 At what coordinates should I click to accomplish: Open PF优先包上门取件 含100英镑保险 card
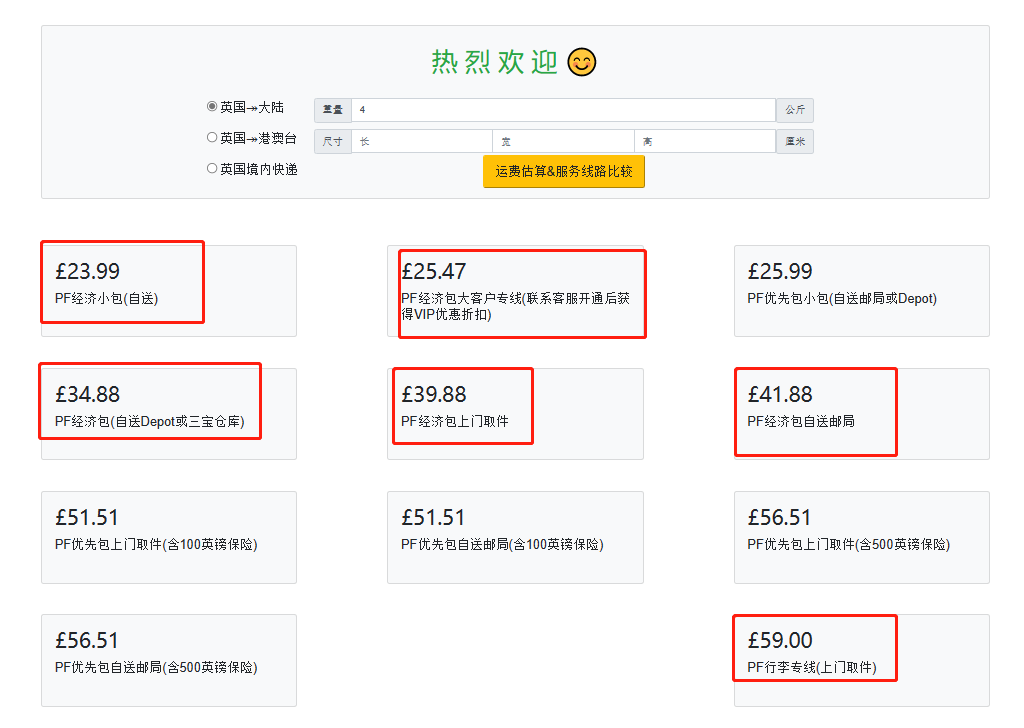click(x=169, y=536)
